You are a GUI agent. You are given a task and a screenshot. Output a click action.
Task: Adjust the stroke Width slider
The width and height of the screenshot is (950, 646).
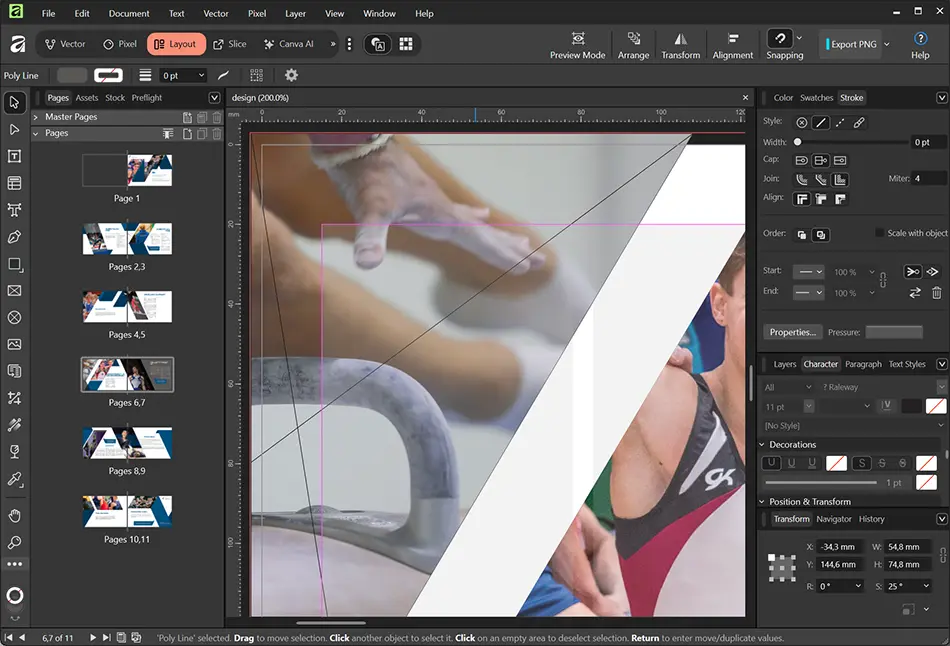[798, 142]
